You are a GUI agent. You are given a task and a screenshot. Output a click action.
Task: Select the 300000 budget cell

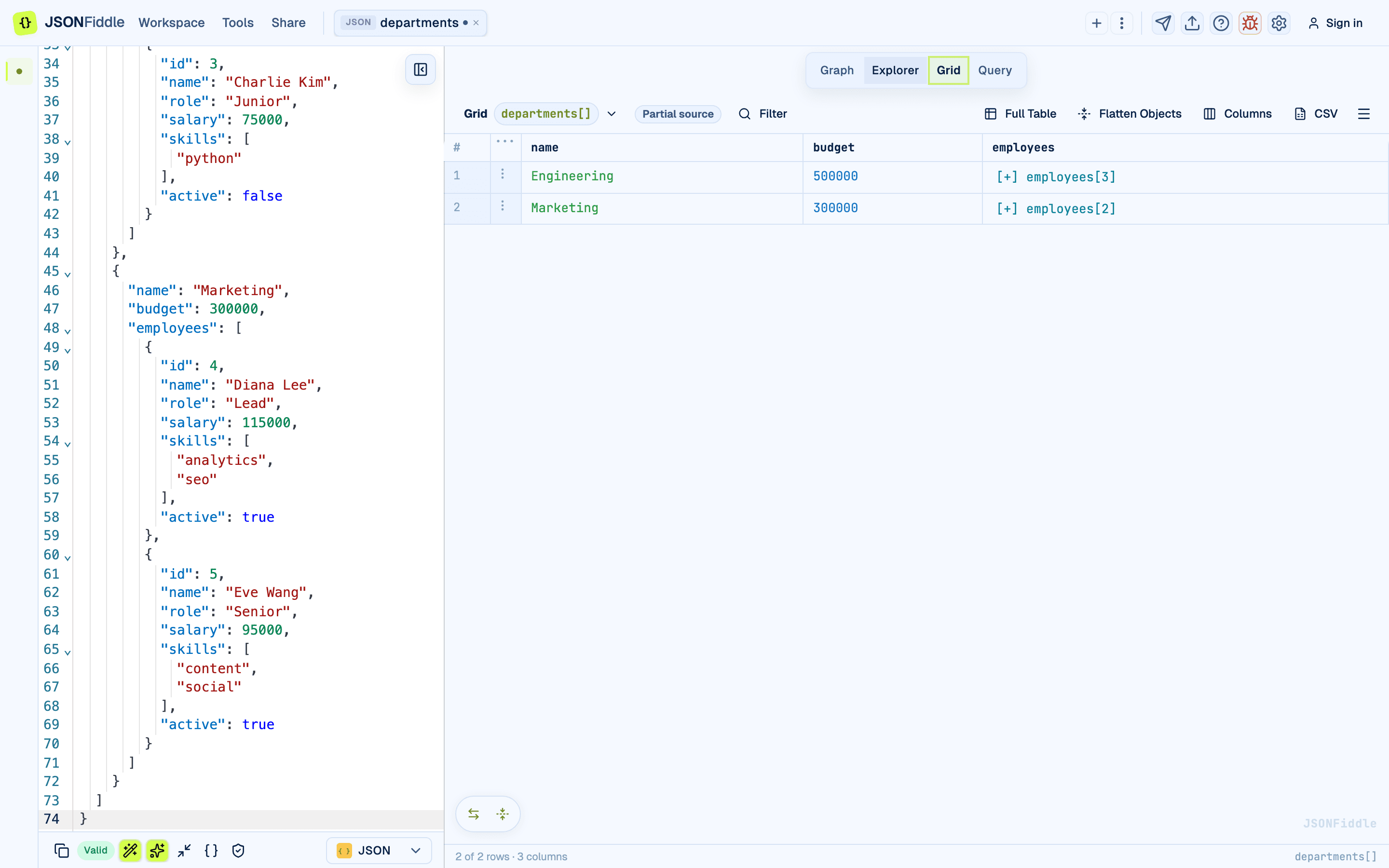(893, 208)
